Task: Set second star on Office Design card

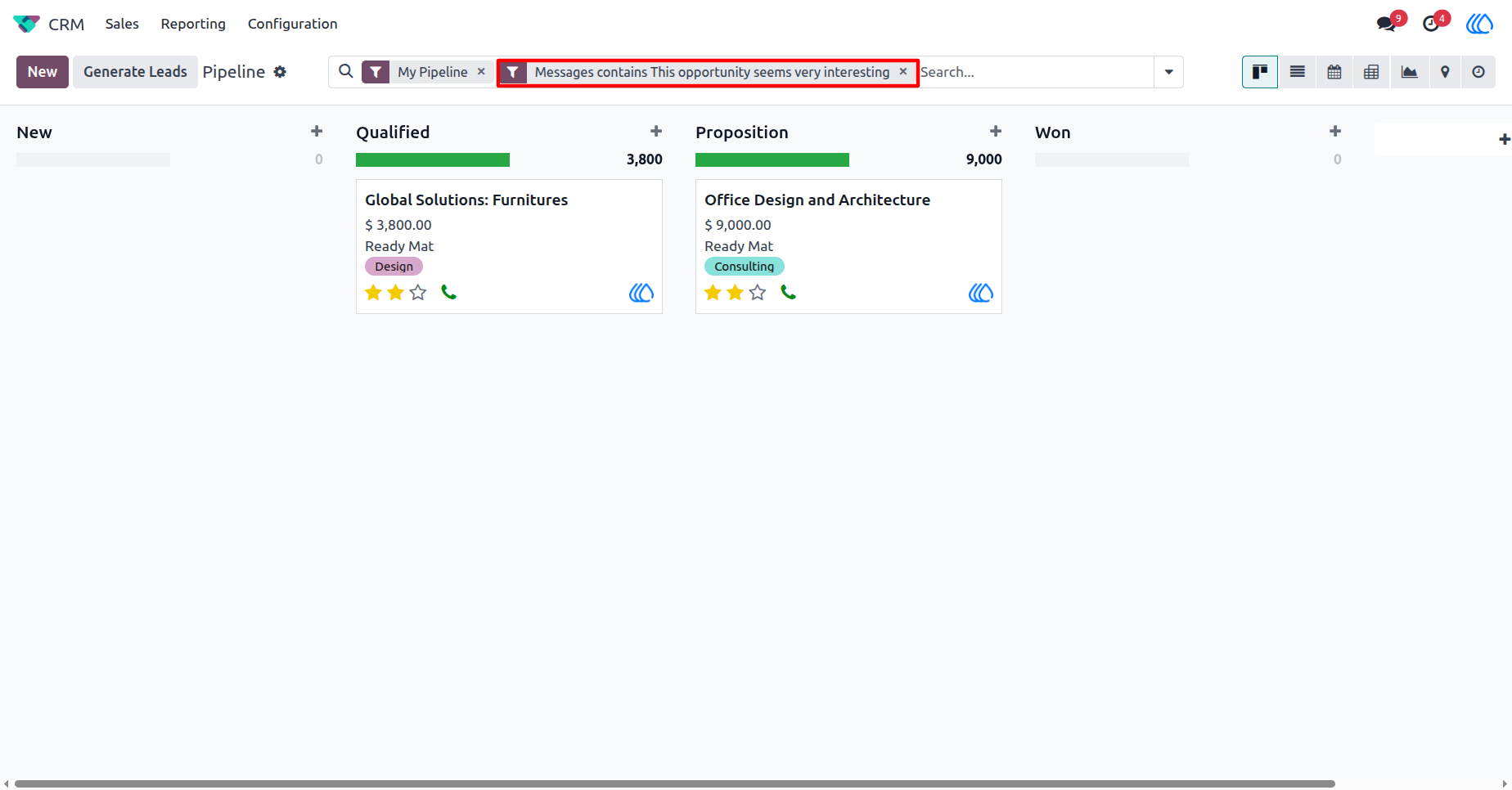Action: tap(736, 293)
